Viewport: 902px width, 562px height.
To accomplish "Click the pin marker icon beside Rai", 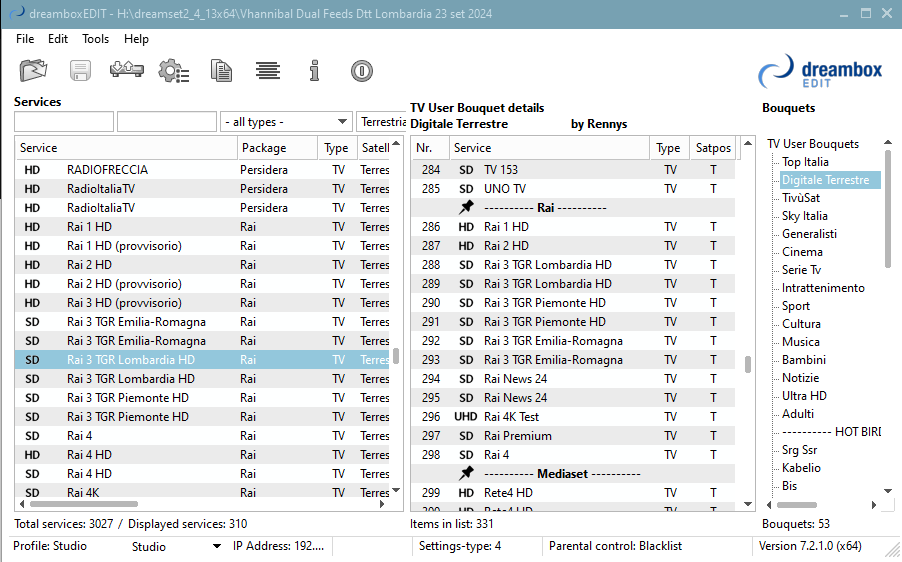I will pyautogui.click(x=466, y=207).
